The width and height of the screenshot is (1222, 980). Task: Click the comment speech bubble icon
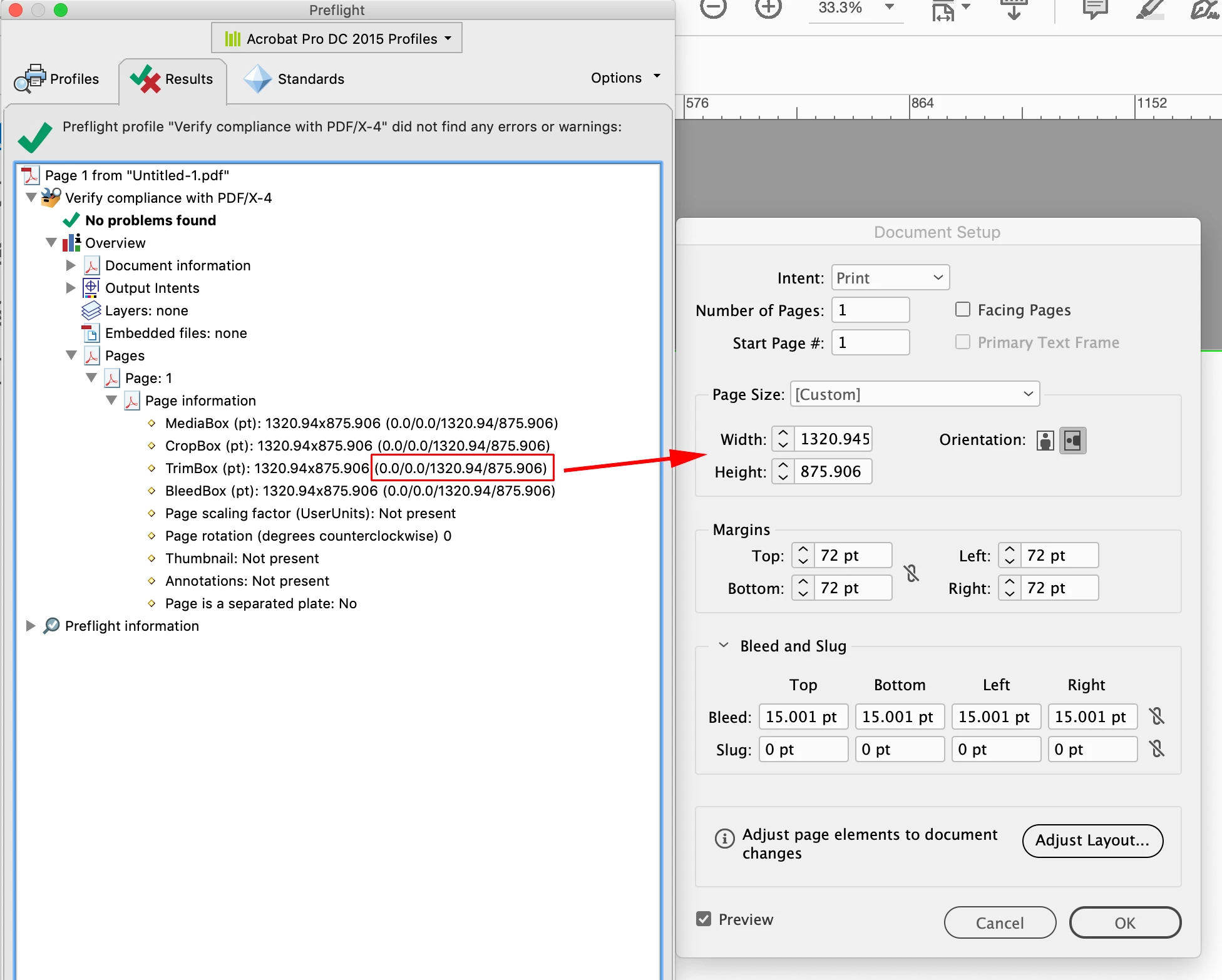tap(1095, 9)
